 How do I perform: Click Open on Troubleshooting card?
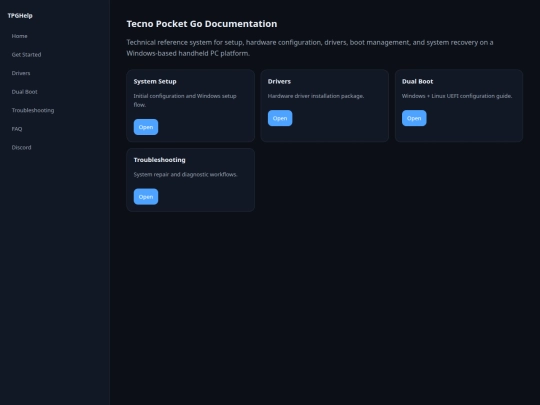click(146, 197)
